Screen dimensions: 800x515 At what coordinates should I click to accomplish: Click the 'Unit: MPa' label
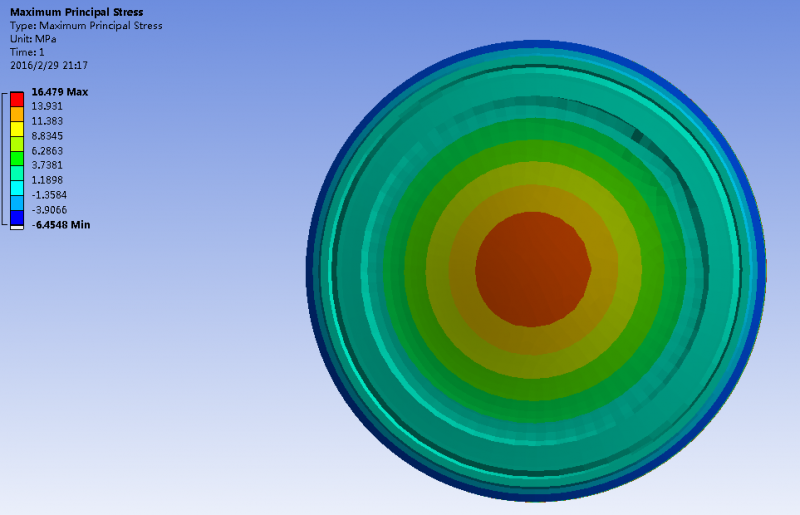pyautogui.click(x=33, y=39)
